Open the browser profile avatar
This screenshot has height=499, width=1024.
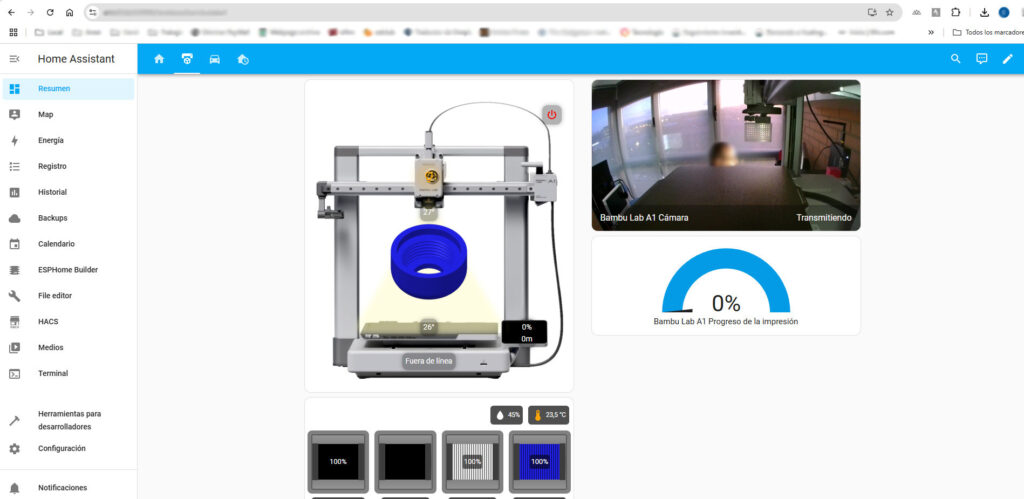pos(1004,12)
